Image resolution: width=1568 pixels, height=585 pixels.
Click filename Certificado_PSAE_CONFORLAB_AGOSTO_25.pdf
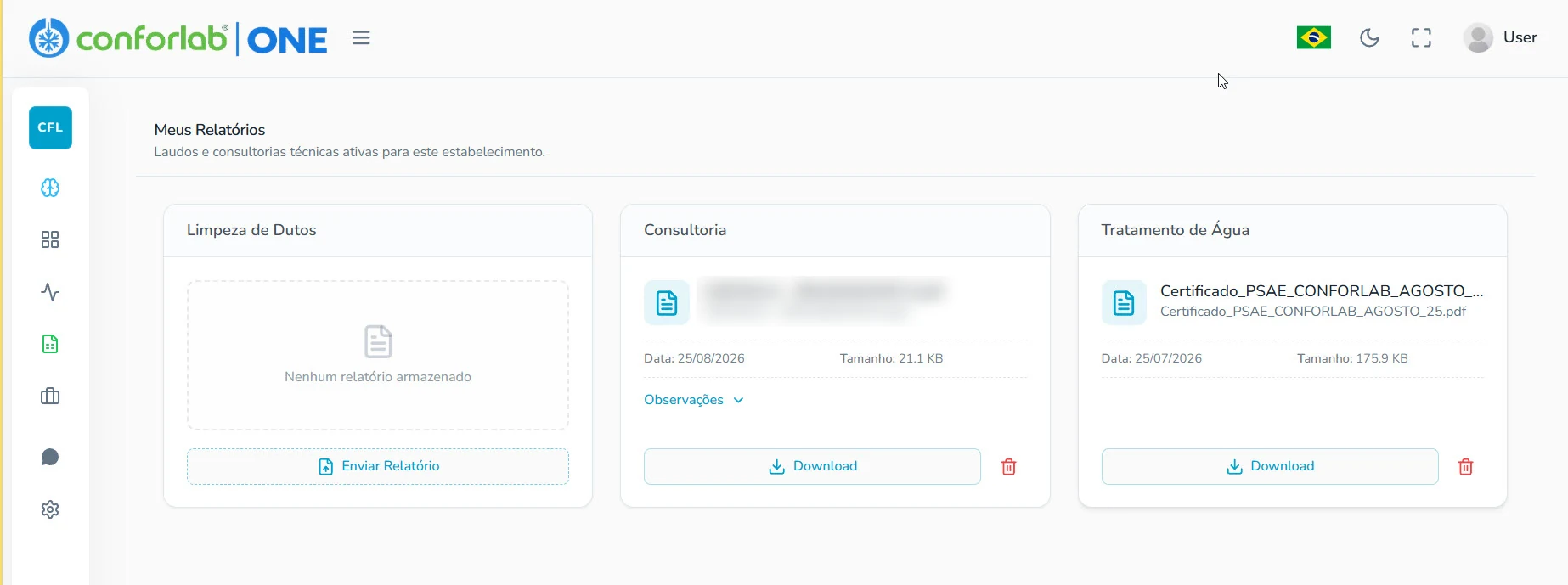[x=1313, y=312]
